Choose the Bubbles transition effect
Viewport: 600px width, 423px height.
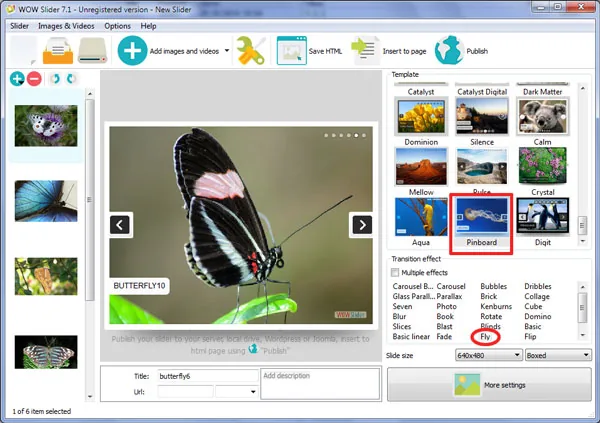(494, 286)
